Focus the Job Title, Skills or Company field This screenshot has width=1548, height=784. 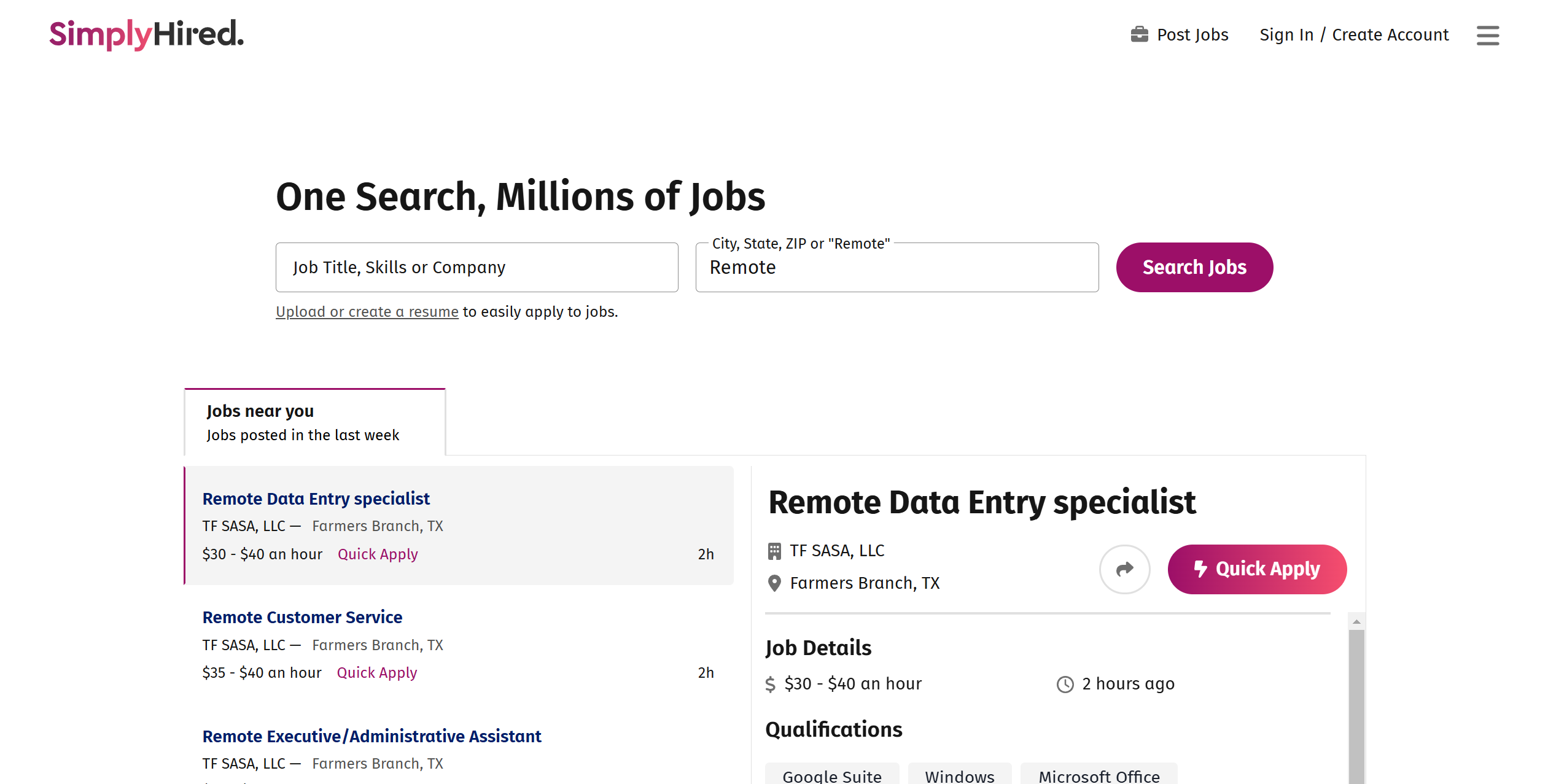pos(476,267)
